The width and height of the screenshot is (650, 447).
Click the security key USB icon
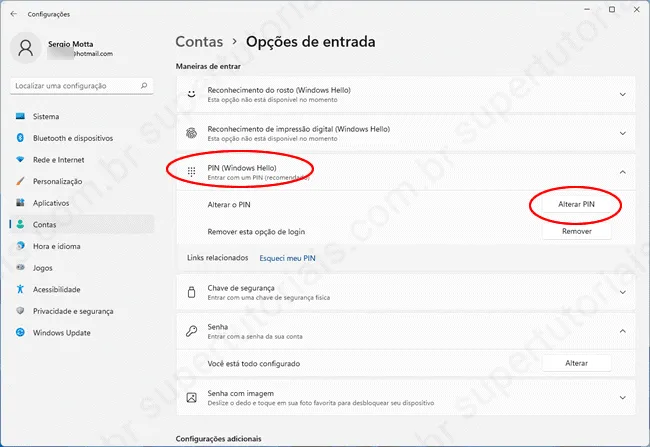(191, 292)
